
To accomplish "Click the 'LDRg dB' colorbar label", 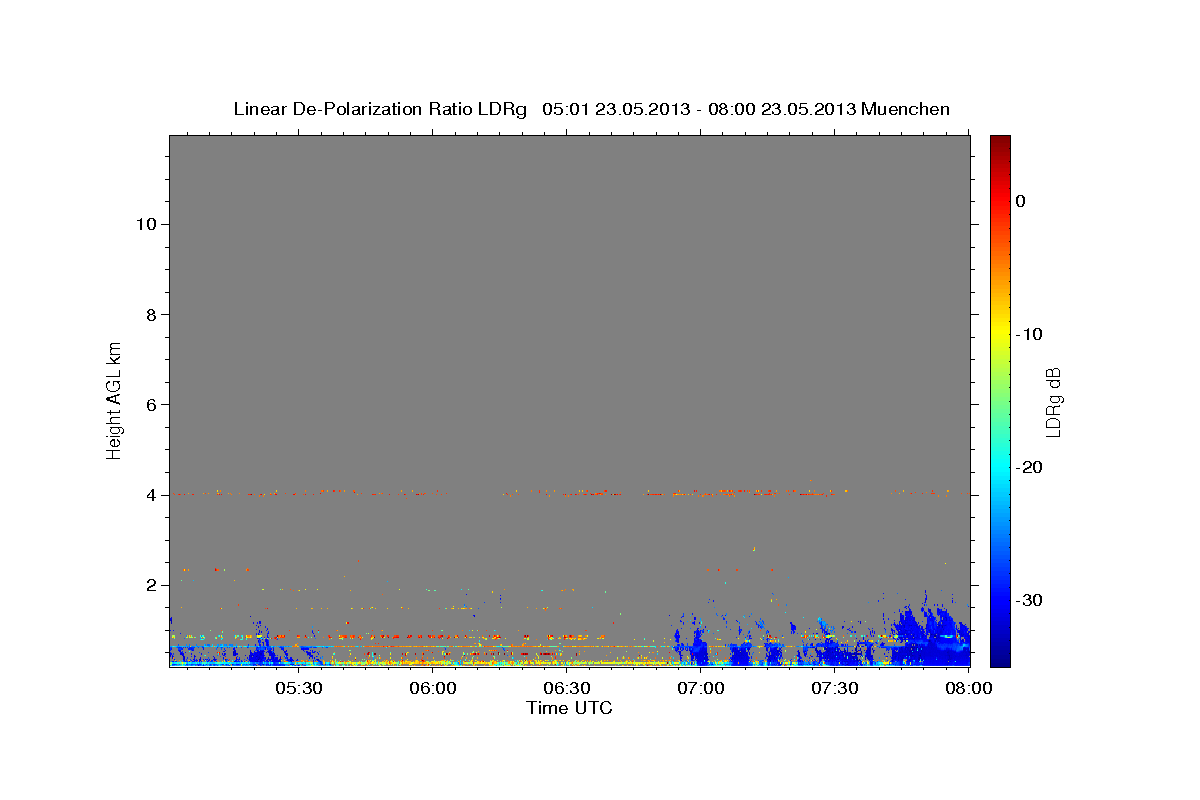I will click(x=1053, y=402).
